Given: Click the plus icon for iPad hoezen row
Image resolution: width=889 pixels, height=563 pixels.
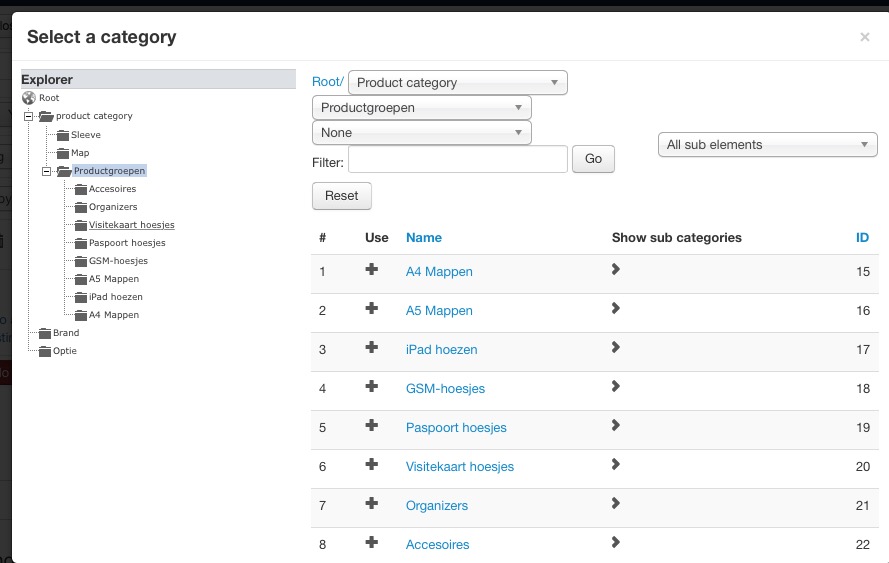Looking at the screenshot, I should 371,347.
